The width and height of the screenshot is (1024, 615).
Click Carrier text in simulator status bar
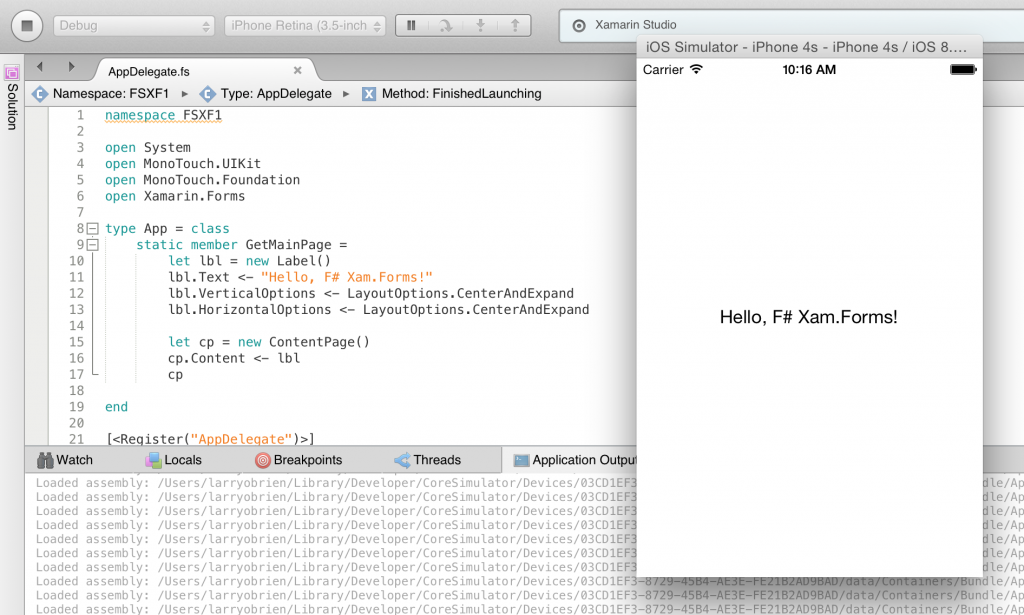(x=663, y=70)
